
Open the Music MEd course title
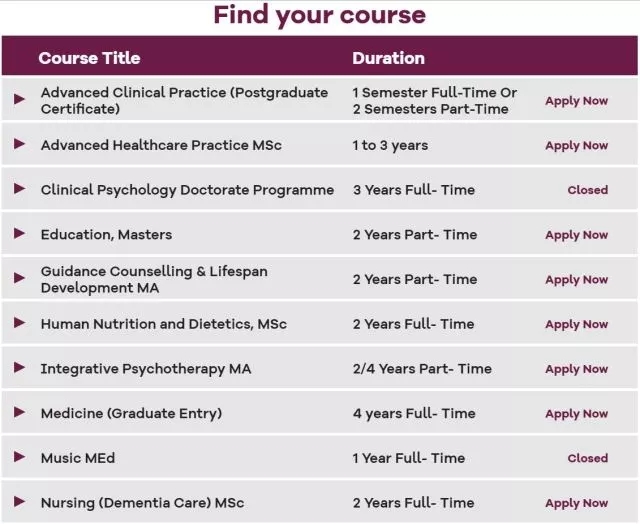click(x=78, y=458)
